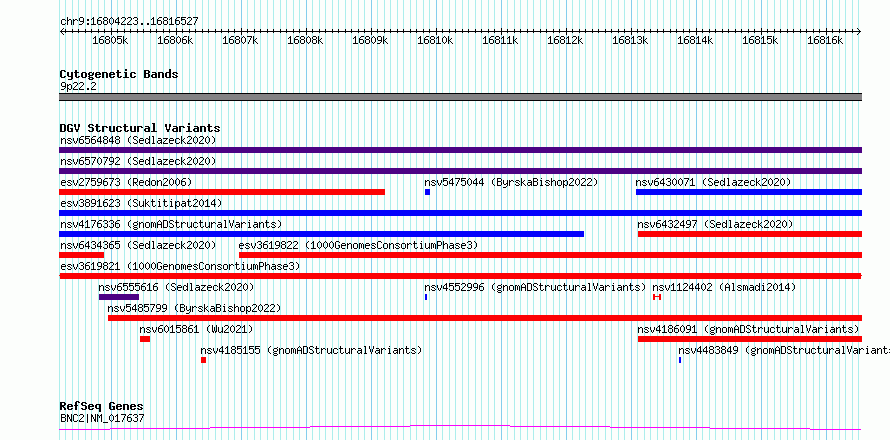890x440 pixels.
Task: Click the Cytogenetic Bands track title
Action: coord(119,74)
